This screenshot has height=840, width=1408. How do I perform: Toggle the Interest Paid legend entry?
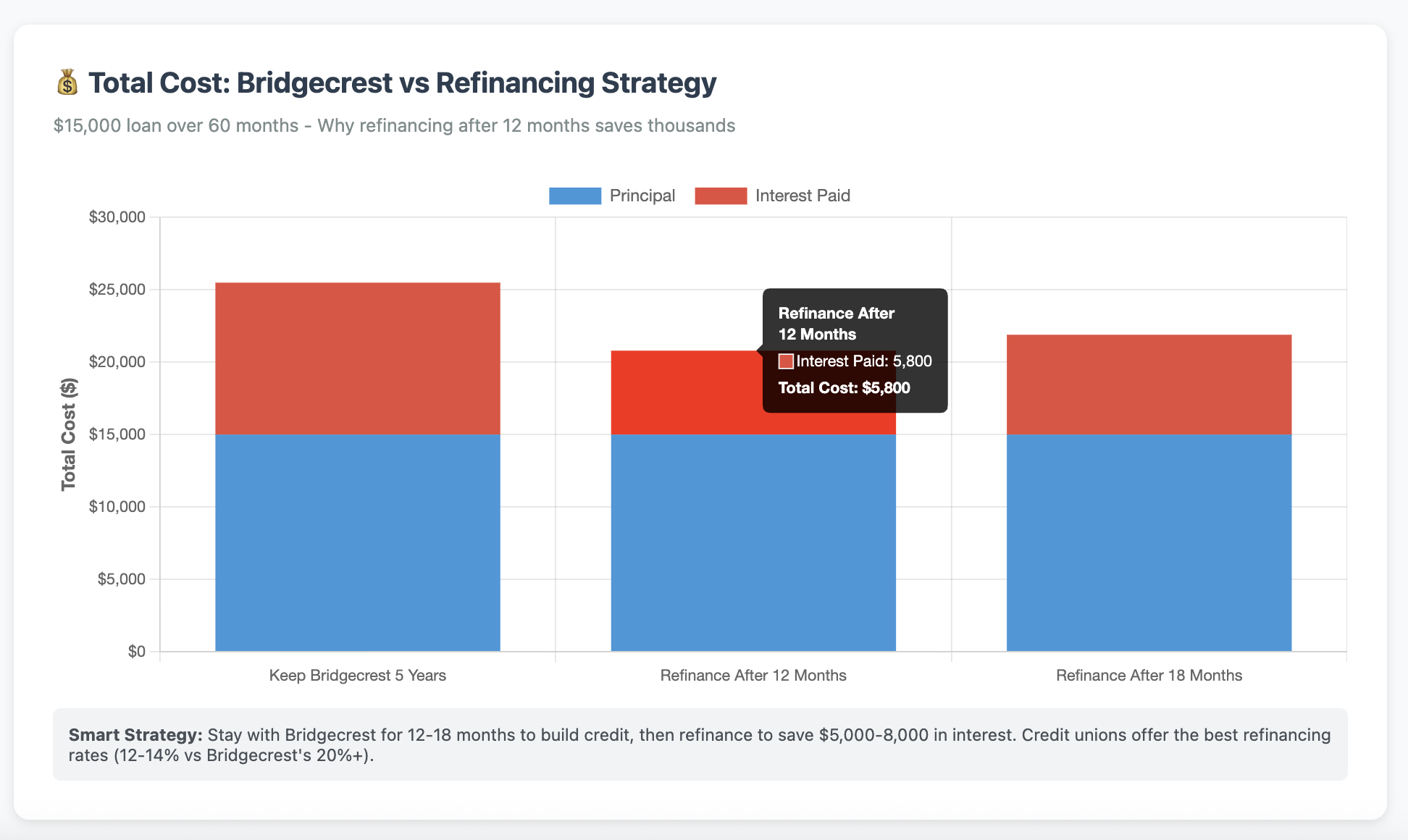pos(772,196)
